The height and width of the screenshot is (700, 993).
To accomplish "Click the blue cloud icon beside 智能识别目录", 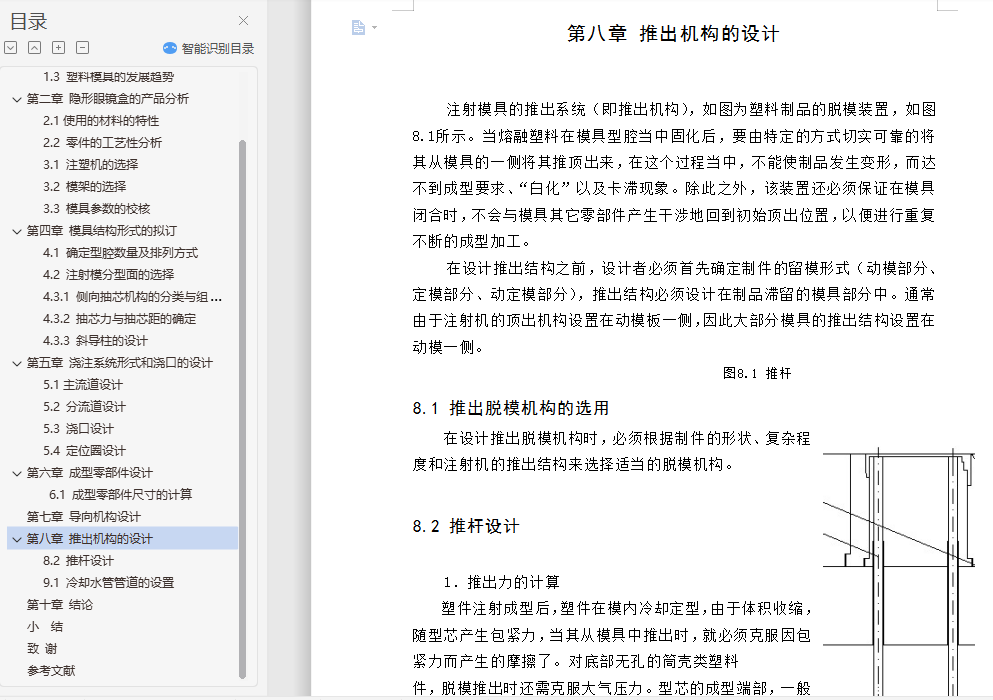I will (x=170, y=48).
